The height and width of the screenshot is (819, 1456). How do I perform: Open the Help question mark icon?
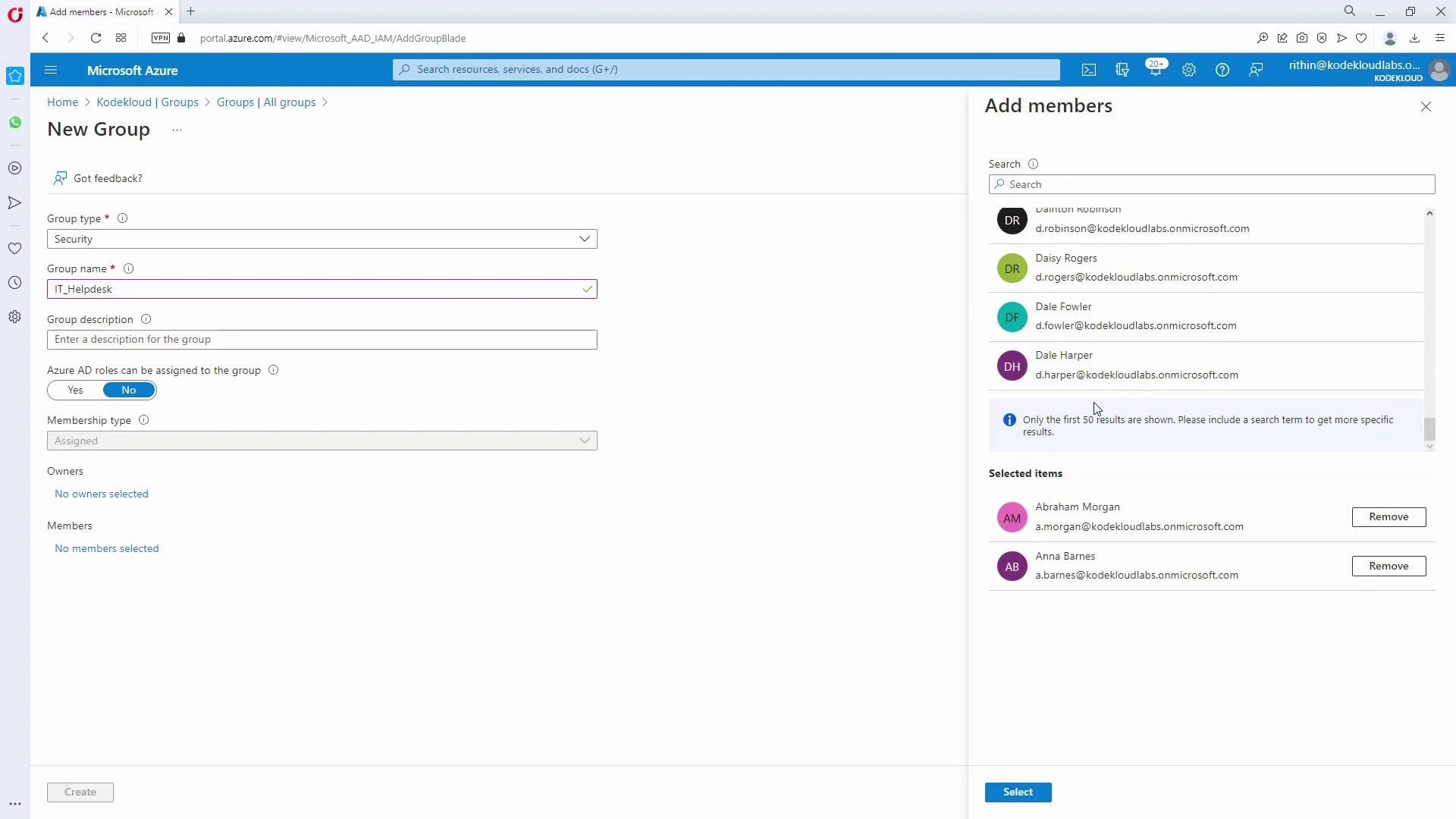(x=1222, y=70)
